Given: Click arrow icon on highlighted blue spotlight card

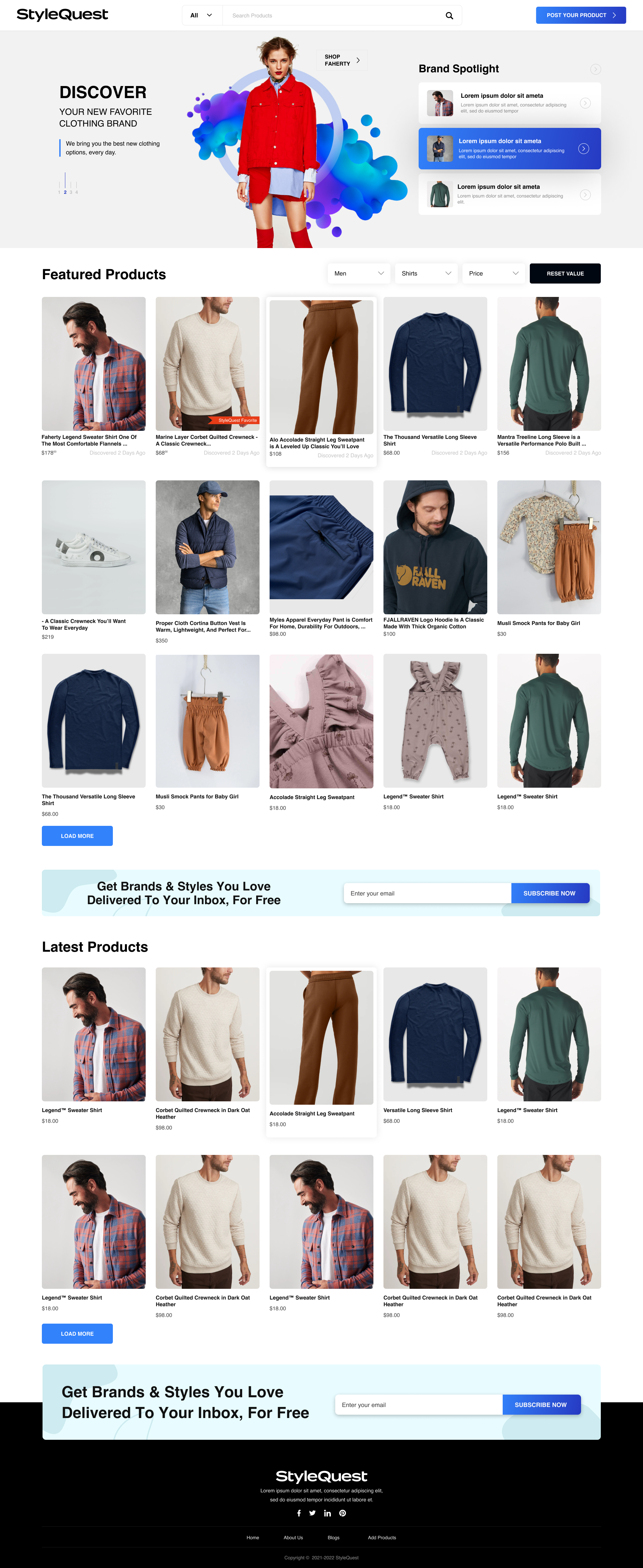Looking at the screenshot, I should tap(583, 149).
